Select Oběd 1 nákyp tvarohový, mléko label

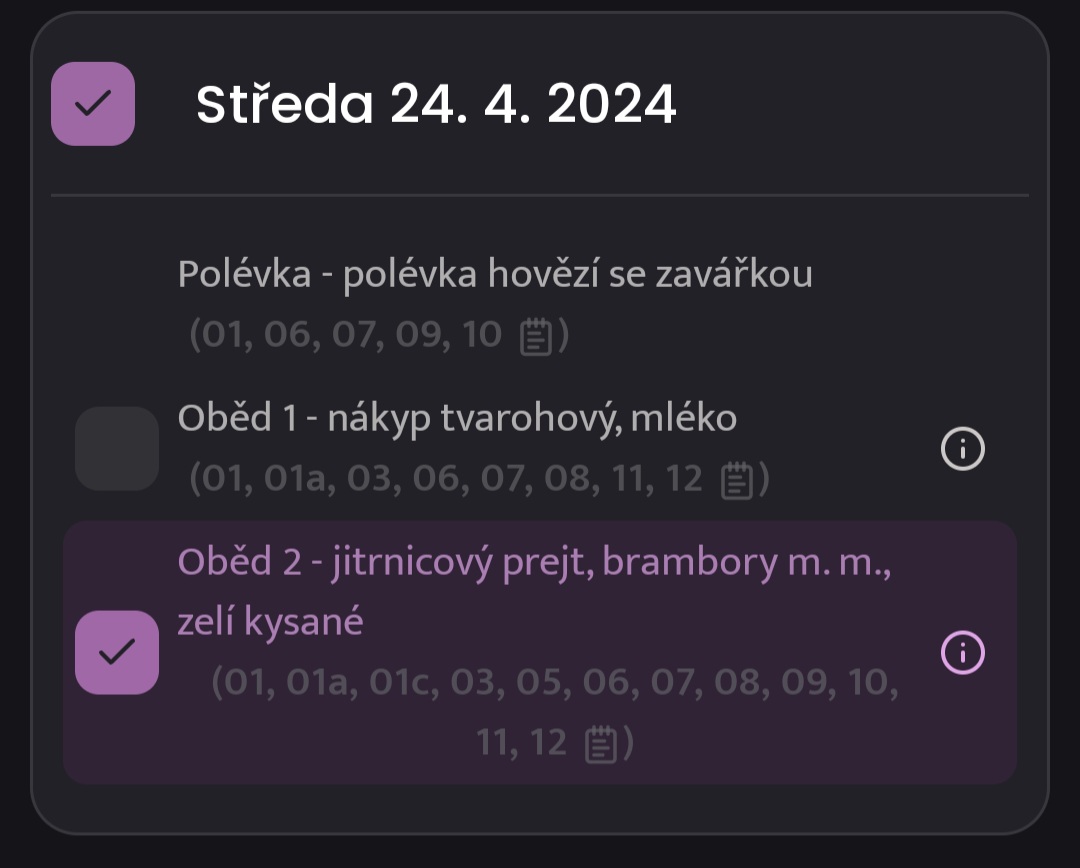click(457, 418)
